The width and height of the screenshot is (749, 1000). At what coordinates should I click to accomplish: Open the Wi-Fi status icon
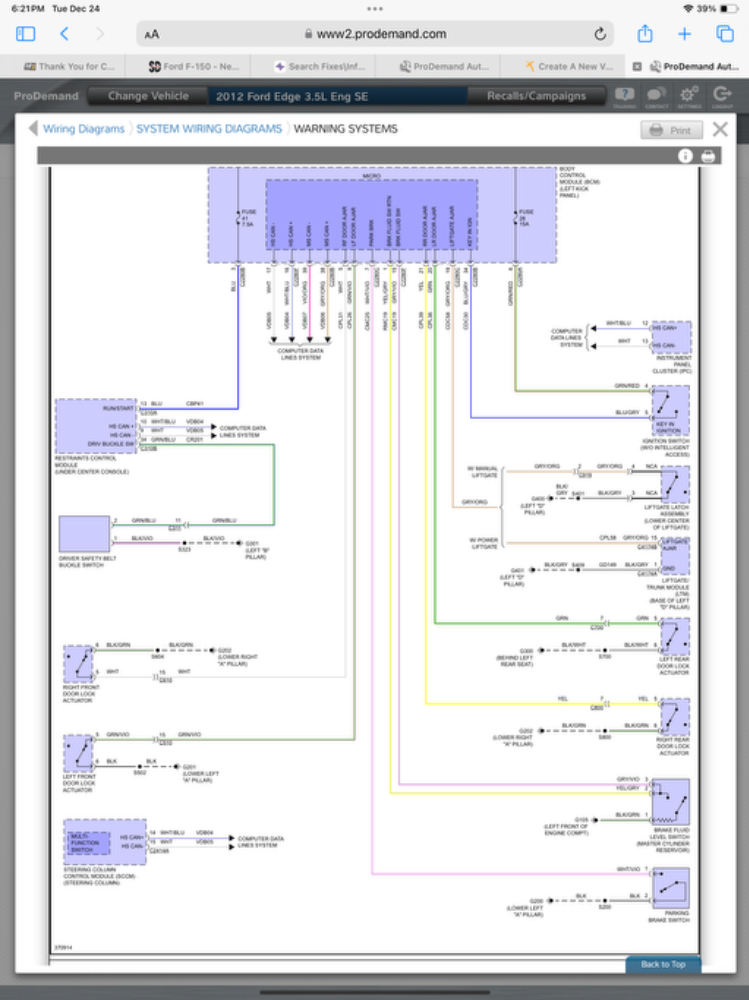[688, 9]
